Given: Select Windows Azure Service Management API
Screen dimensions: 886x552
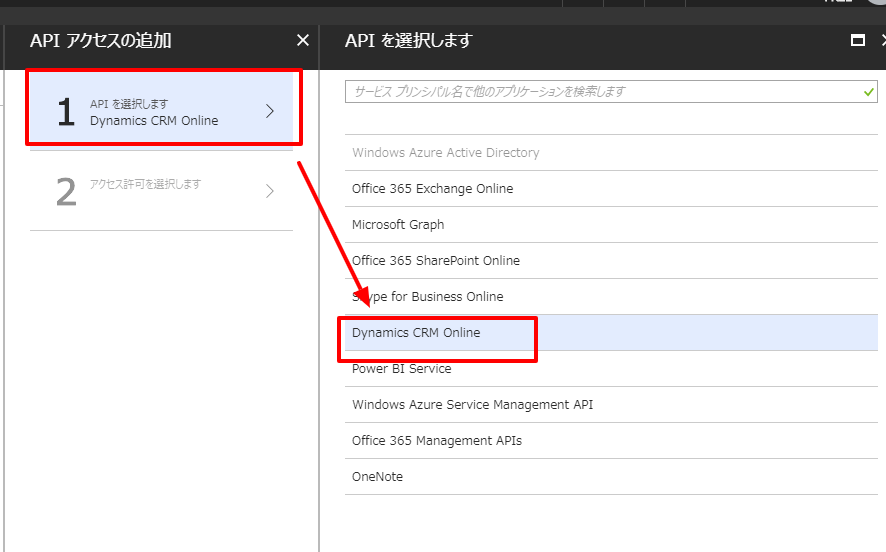Looking at the screenshot, I should 611,405.
